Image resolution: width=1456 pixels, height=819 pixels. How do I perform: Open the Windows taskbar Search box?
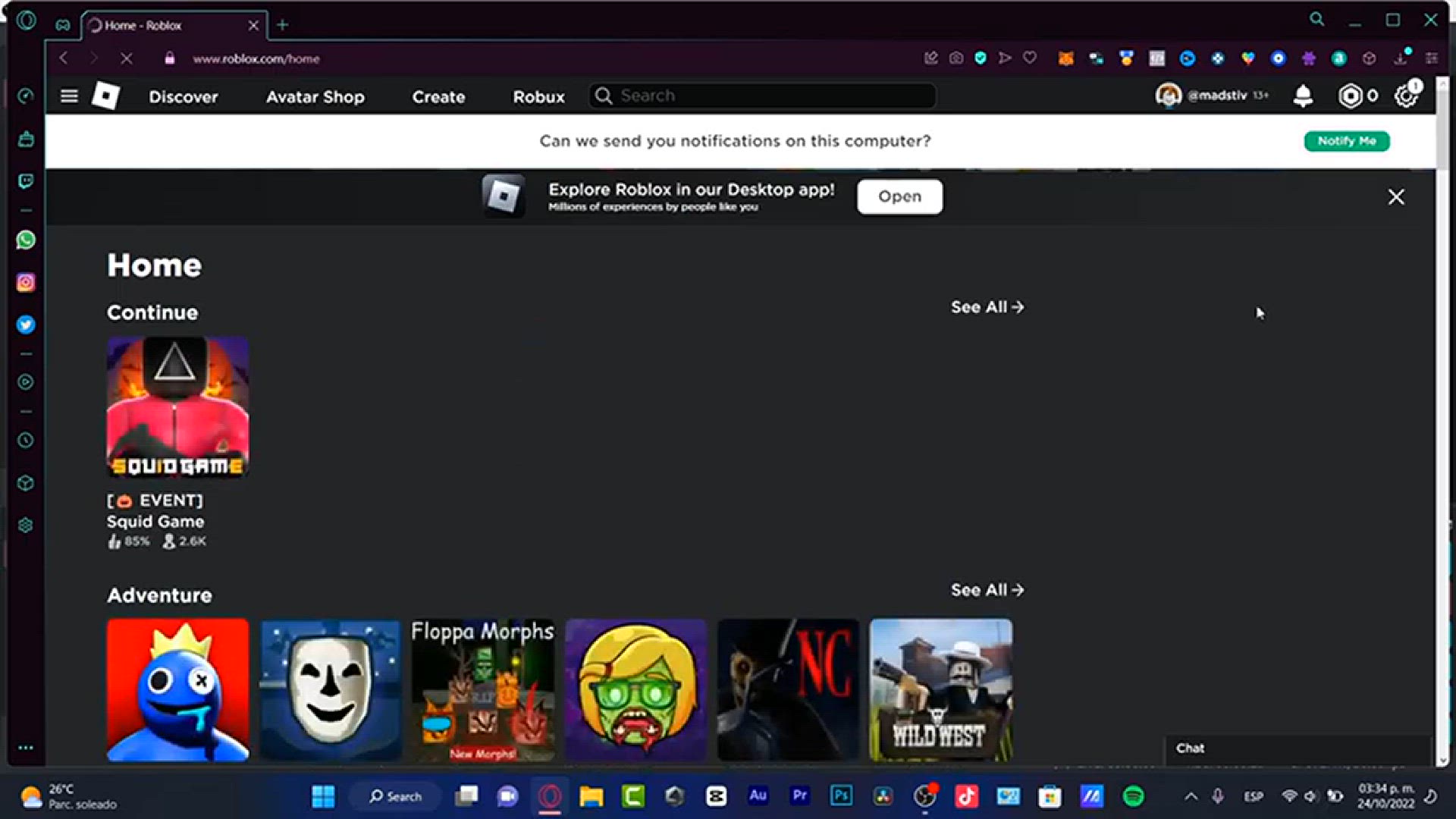point(395,796)
